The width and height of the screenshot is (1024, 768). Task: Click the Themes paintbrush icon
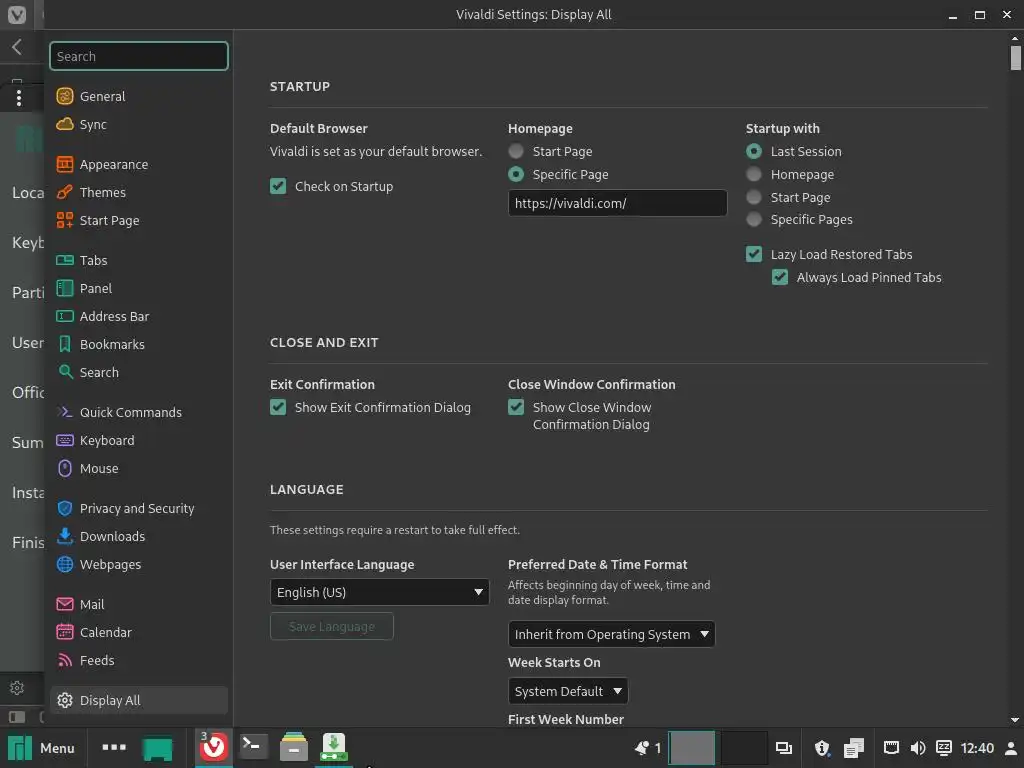pos(65,193)
